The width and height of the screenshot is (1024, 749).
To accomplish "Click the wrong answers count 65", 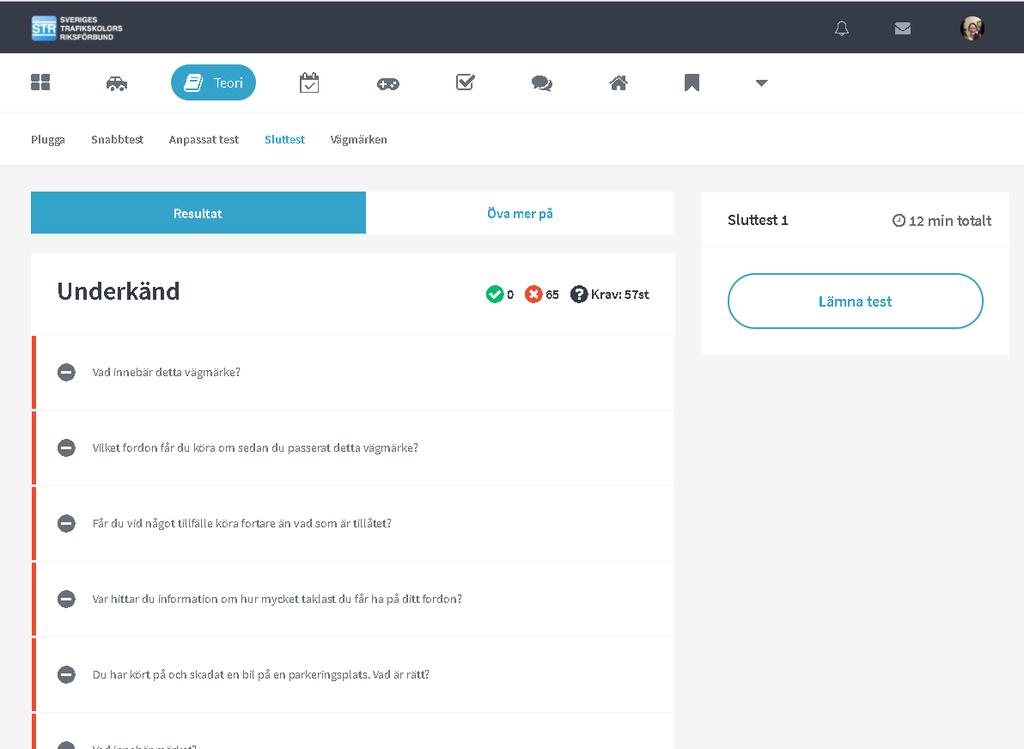I will tap(552, 295).
